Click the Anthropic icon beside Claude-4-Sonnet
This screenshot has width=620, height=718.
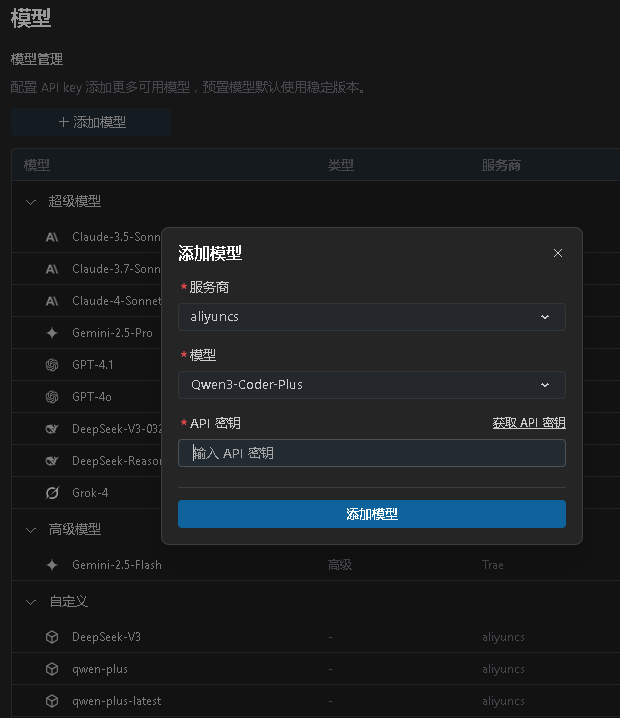tap(52, 301)
